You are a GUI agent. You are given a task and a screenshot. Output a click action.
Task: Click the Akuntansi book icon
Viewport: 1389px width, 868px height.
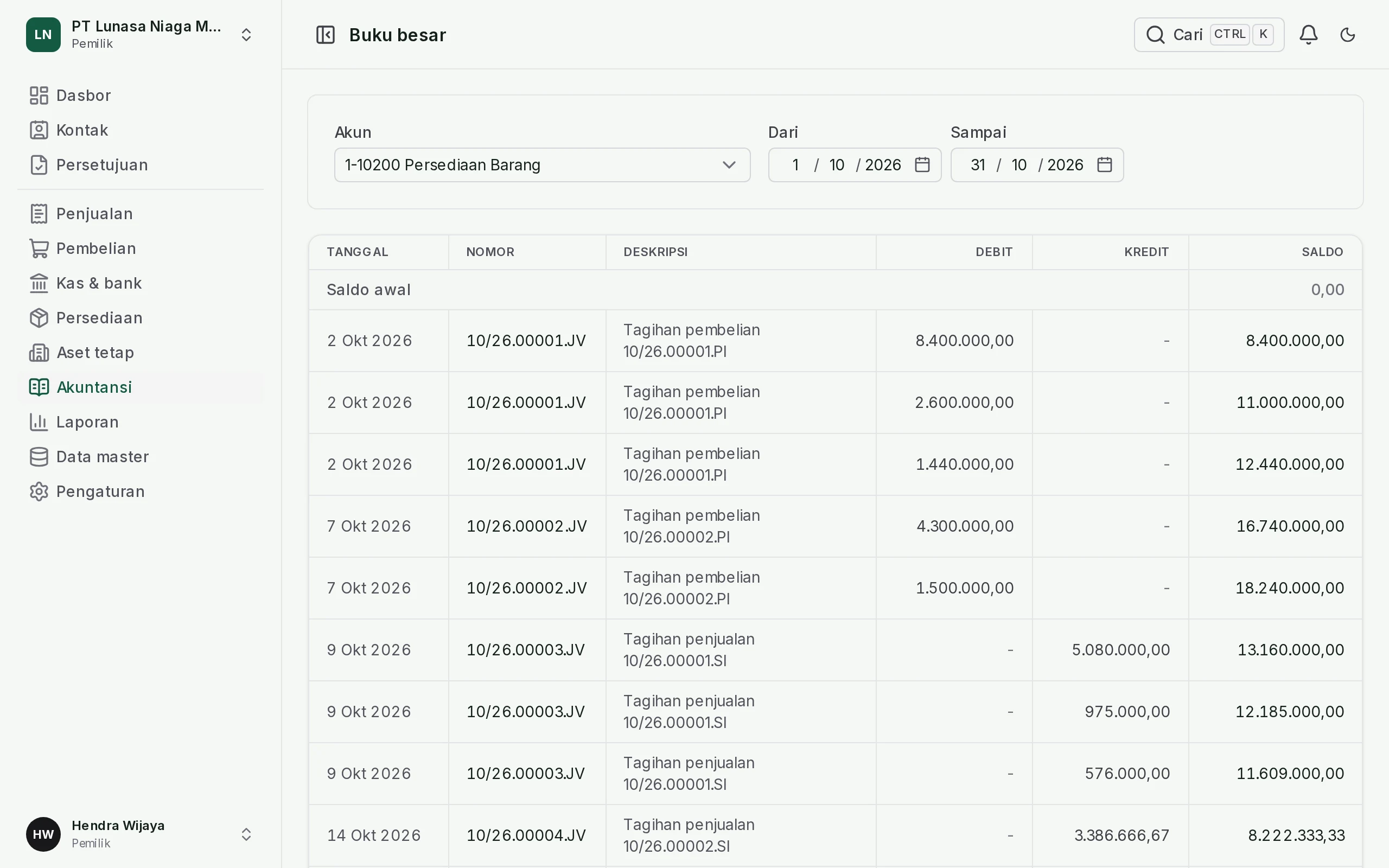[39, 387]
